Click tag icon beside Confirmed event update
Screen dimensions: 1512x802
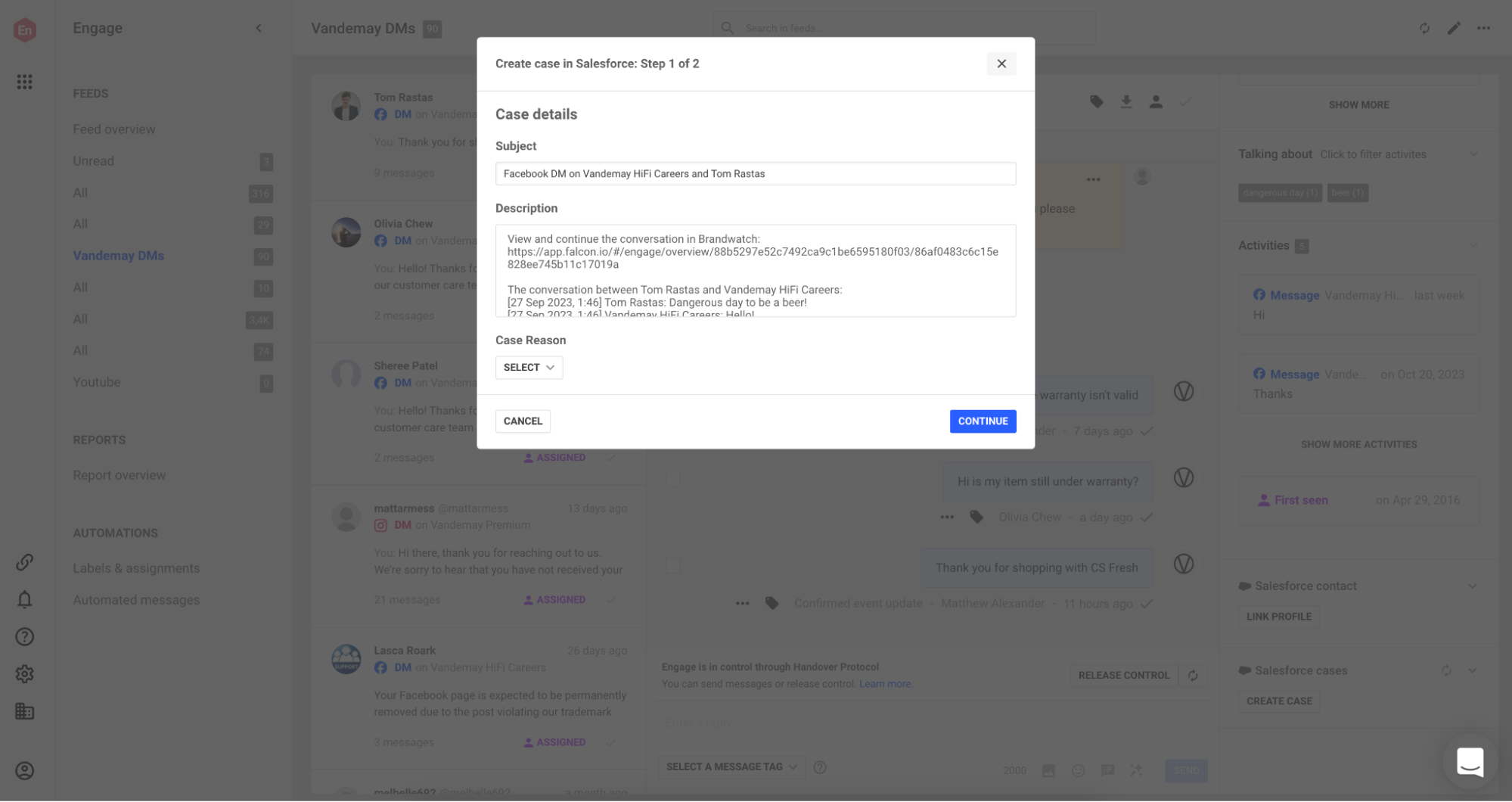coord(772,603)
